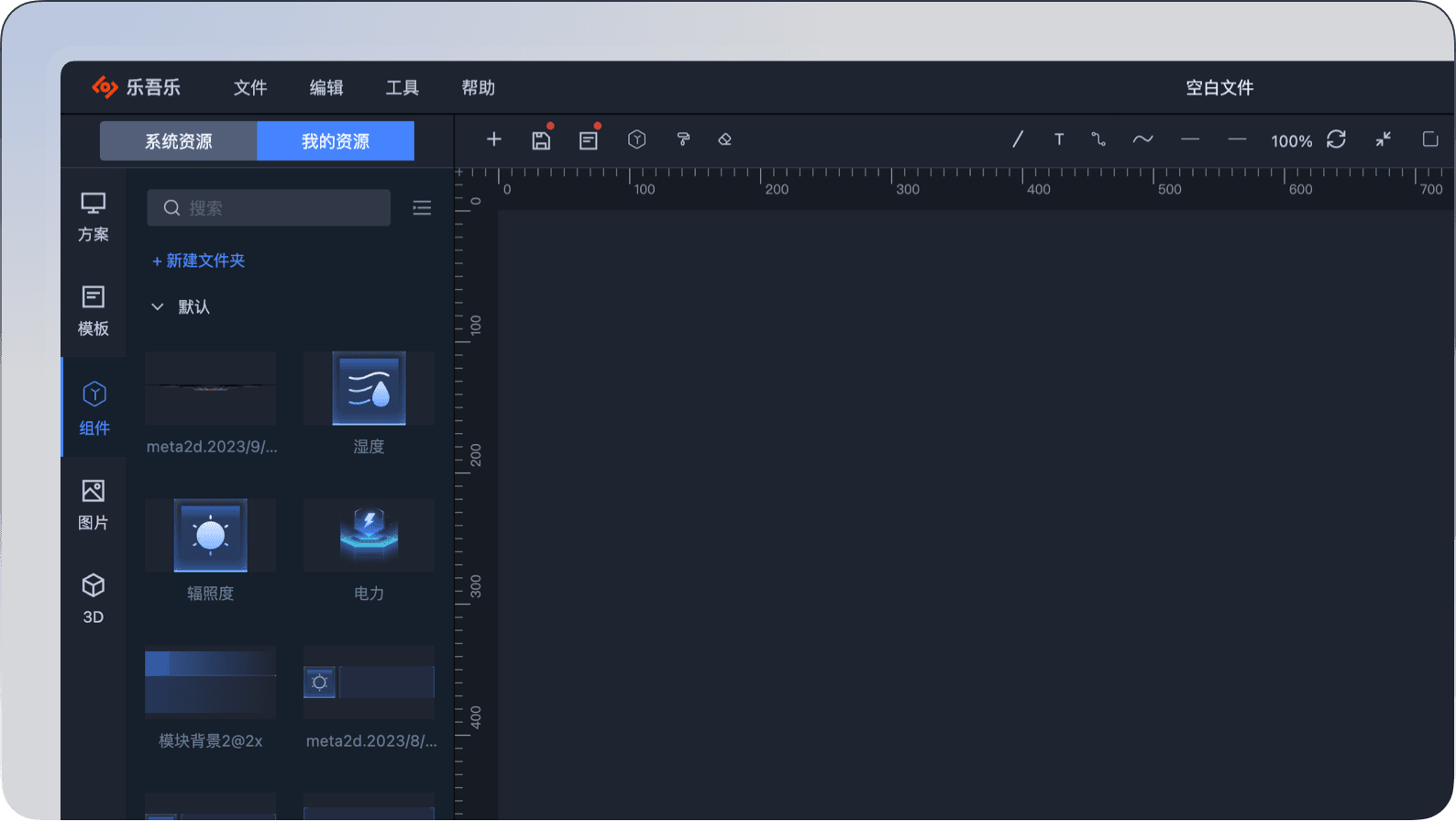Collapse the 默认 folder
Viewport: 1456px width, 822px height.
pos(158,307)
